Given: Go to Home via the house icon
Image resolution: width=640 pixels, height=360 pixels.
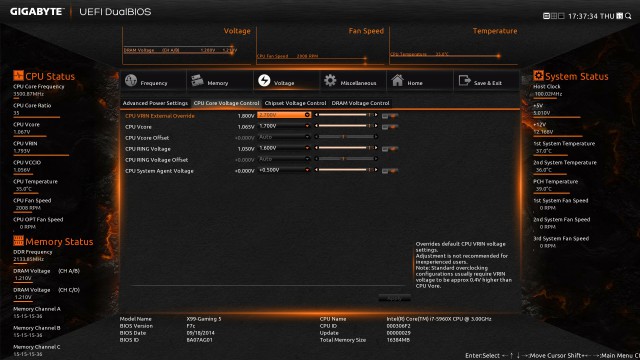Looking at the screenshot, I should pos(397,80).
